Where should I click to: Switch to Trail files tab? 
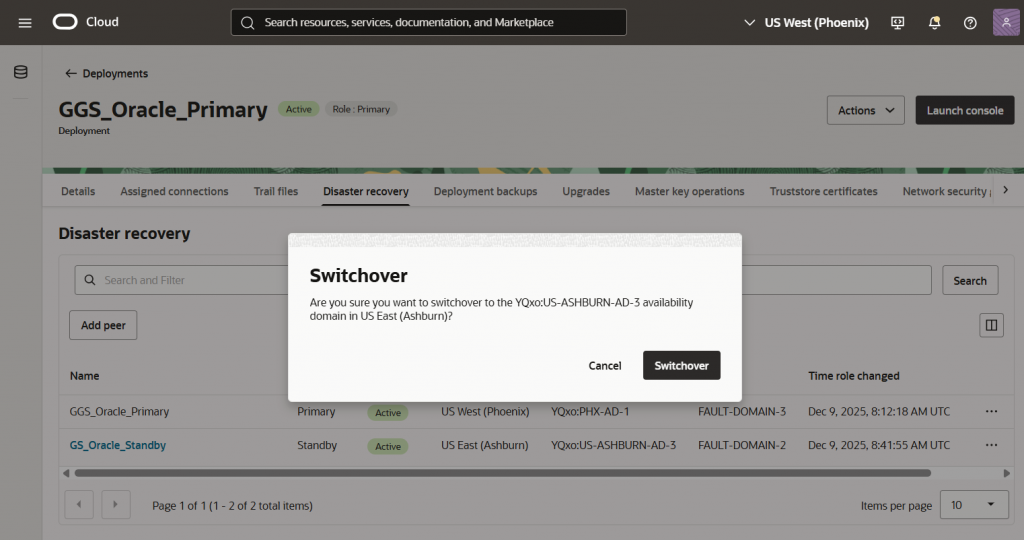276,191
